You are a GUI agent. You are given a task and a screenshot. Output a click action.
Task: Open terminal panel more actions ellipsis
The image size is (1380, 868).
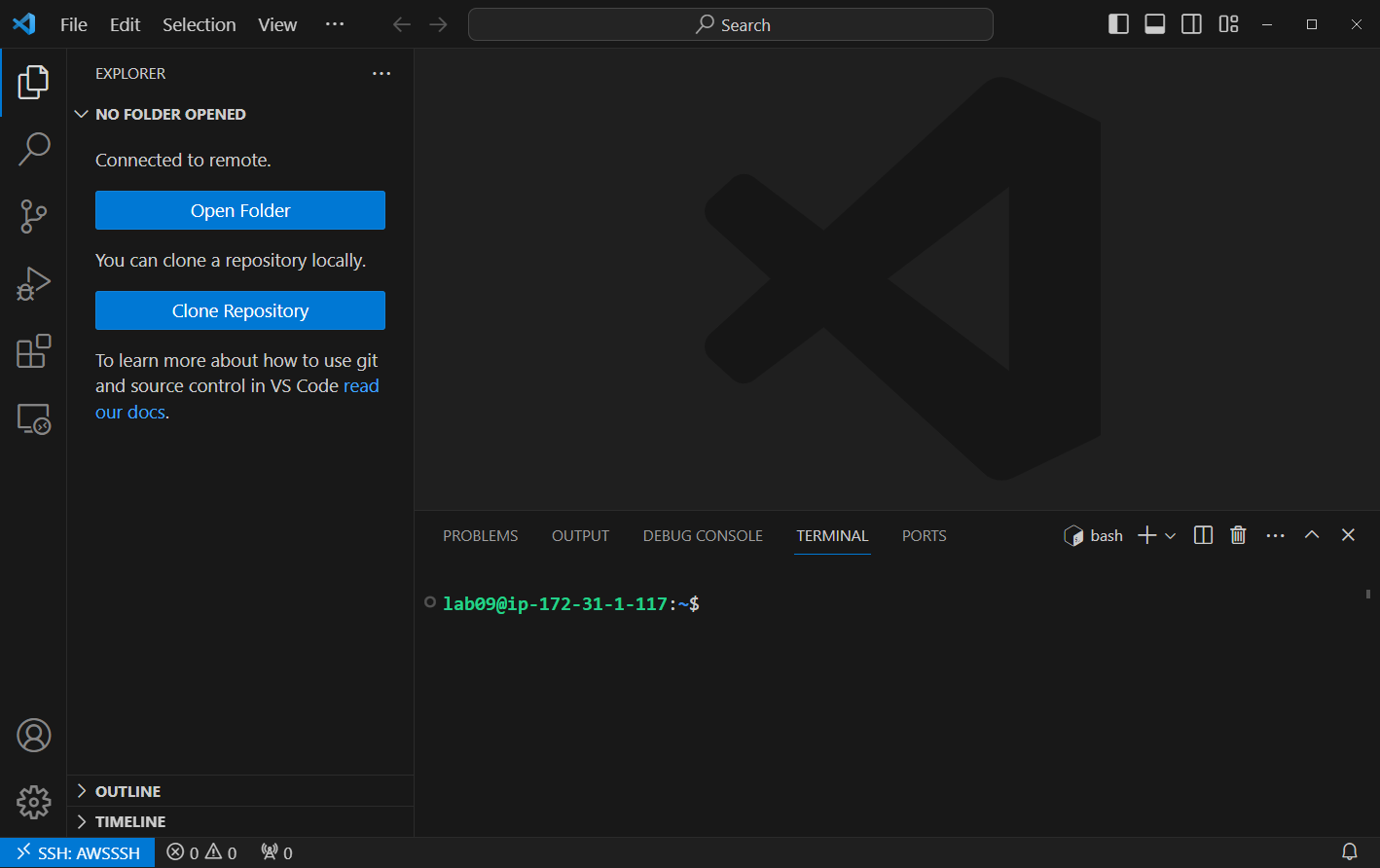tap(1276, 535)
